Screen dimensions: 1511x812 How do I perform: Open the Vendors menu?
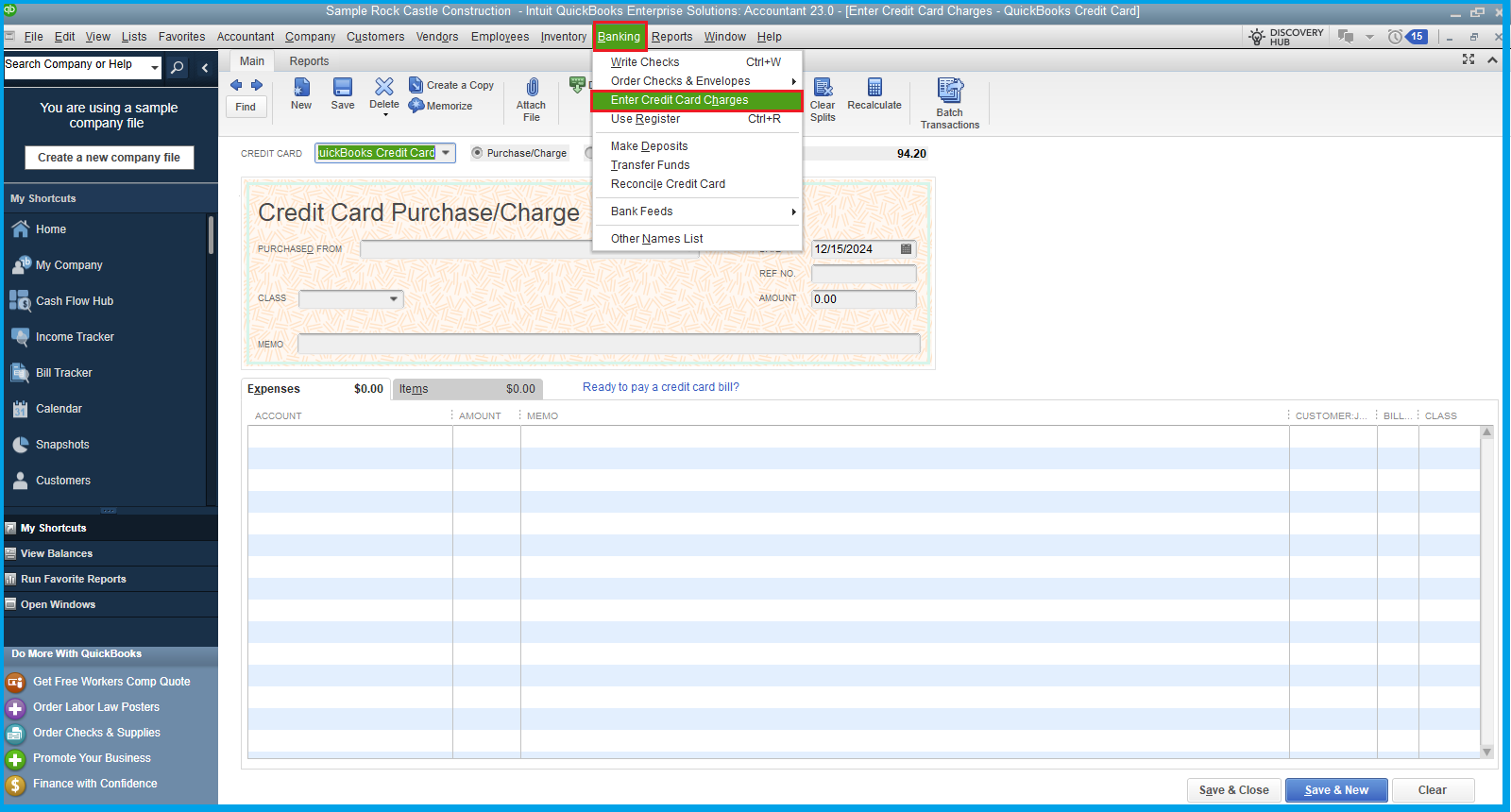coord(437,37)
